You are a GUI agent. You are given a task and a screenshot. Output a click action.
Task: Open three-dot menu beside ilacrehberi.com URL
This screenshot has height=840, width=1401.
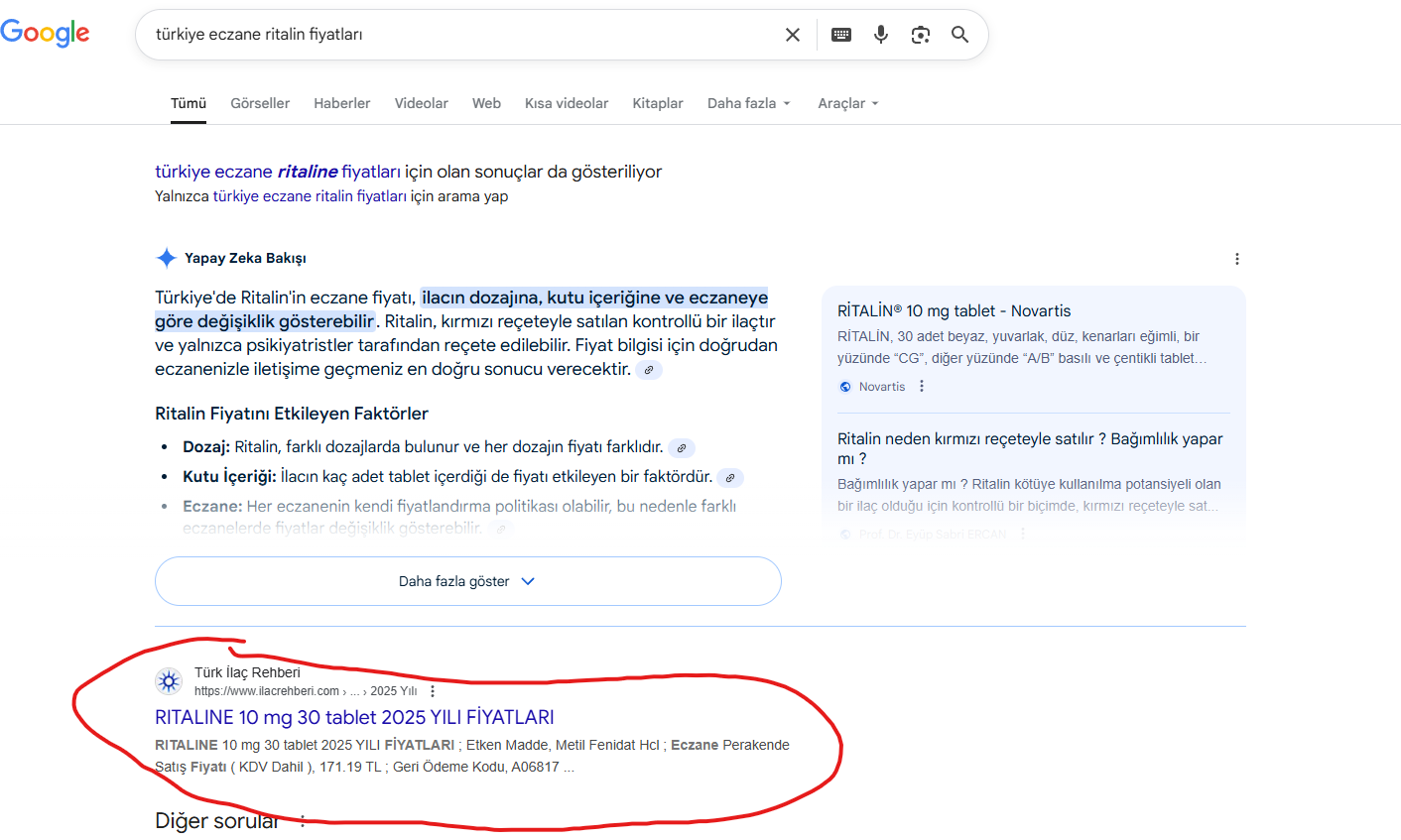433,691
